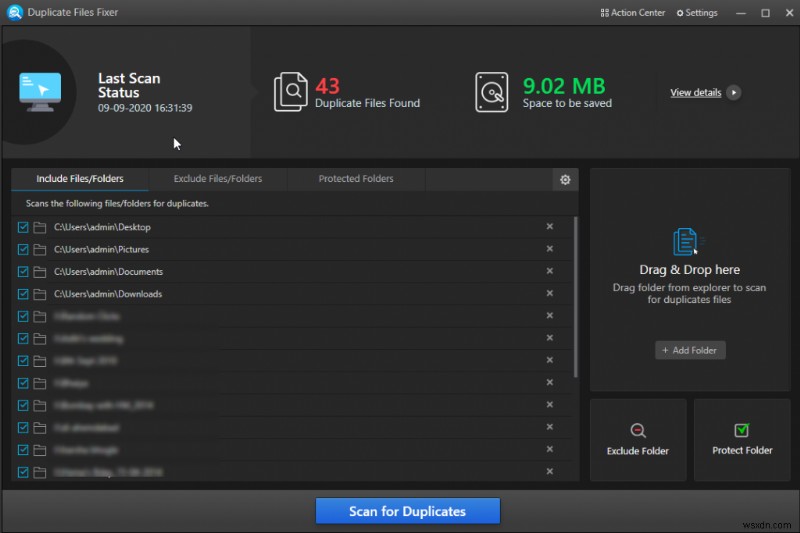Viewport: 800px width, 533px height.
Task: Click folder icon for C:\Users\admin\Desktop
Action: [x=40, y=227]
